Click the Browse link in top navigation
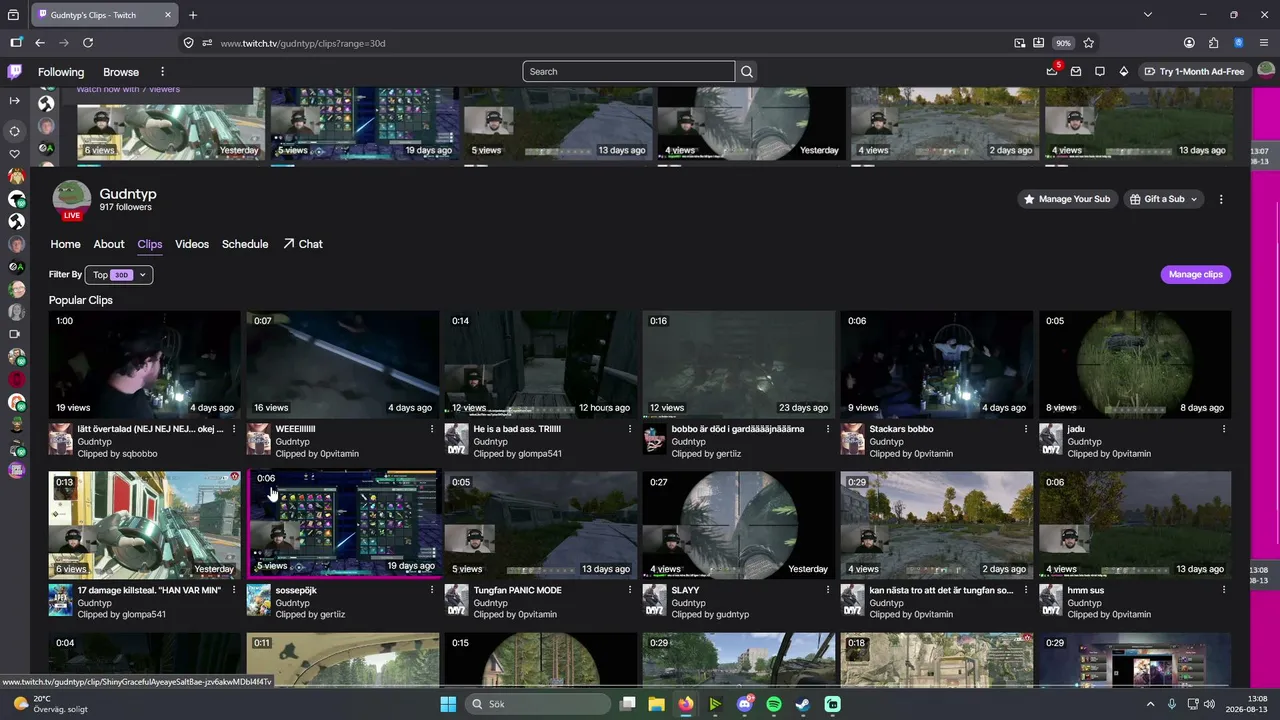 coord(121,72)
